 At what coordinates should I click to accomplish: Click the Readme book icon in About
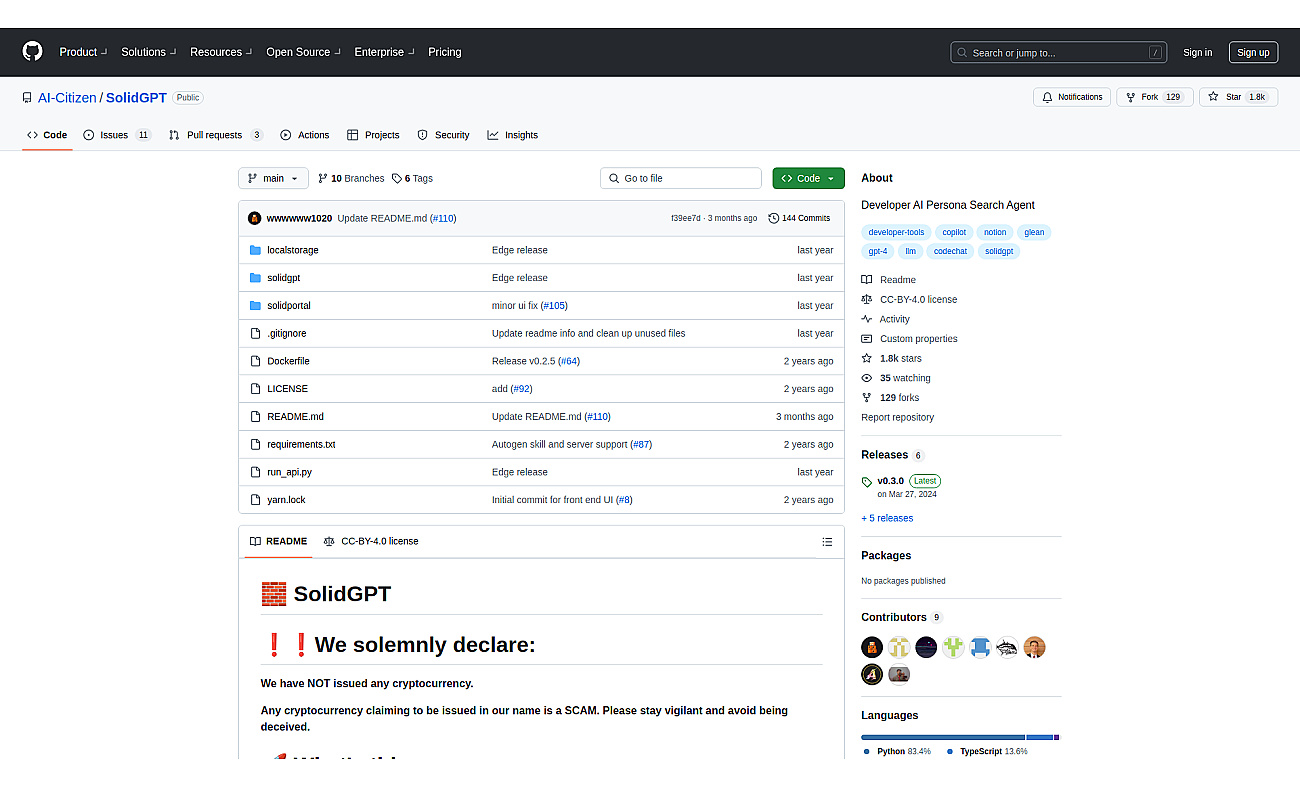click(867, 280)
